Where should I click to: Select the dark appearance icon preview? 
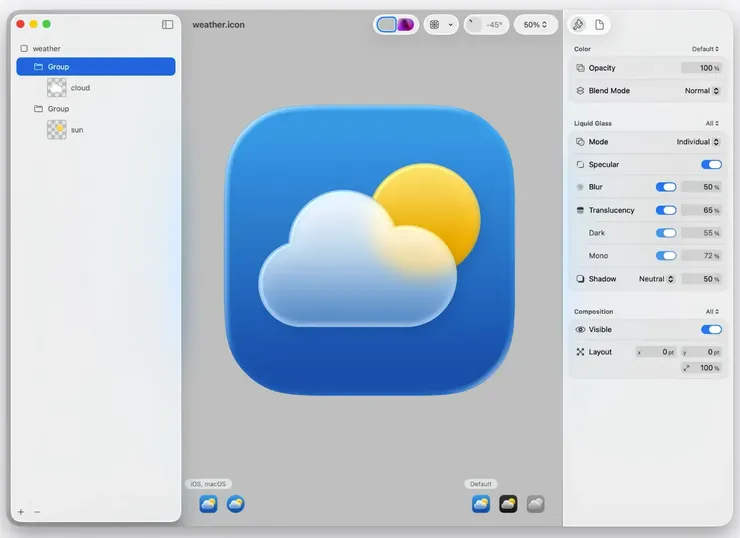[x=508, y=504]
